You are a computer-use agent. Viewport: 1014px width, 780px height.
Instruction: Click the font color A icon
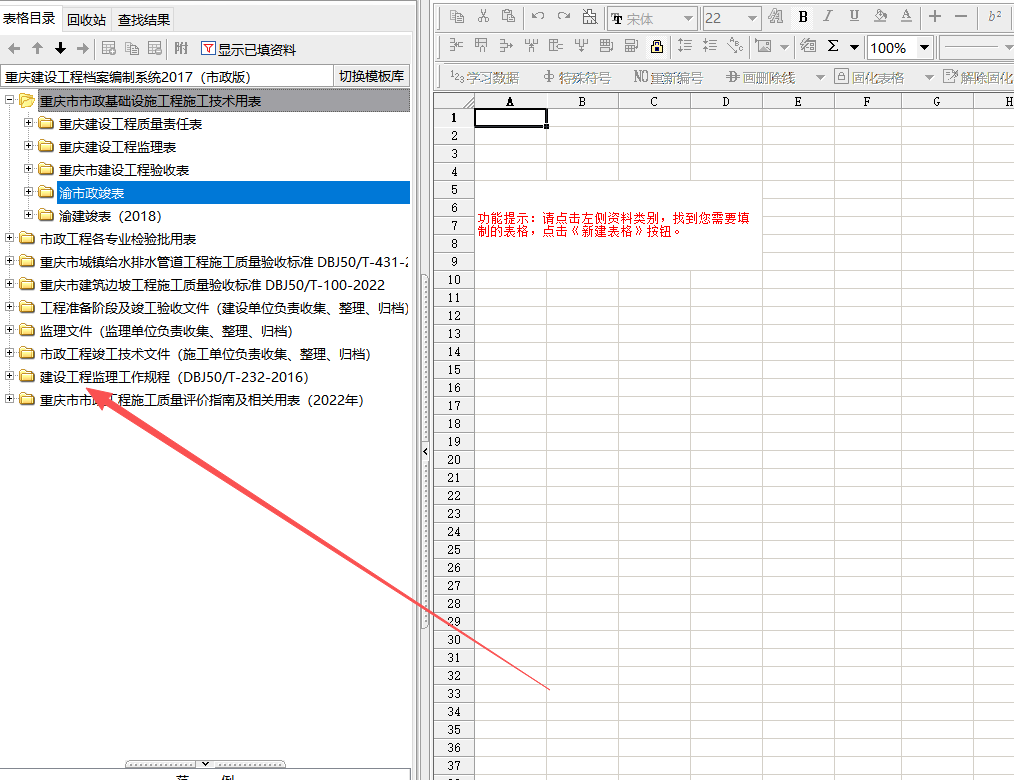click(x=907, y=17)
